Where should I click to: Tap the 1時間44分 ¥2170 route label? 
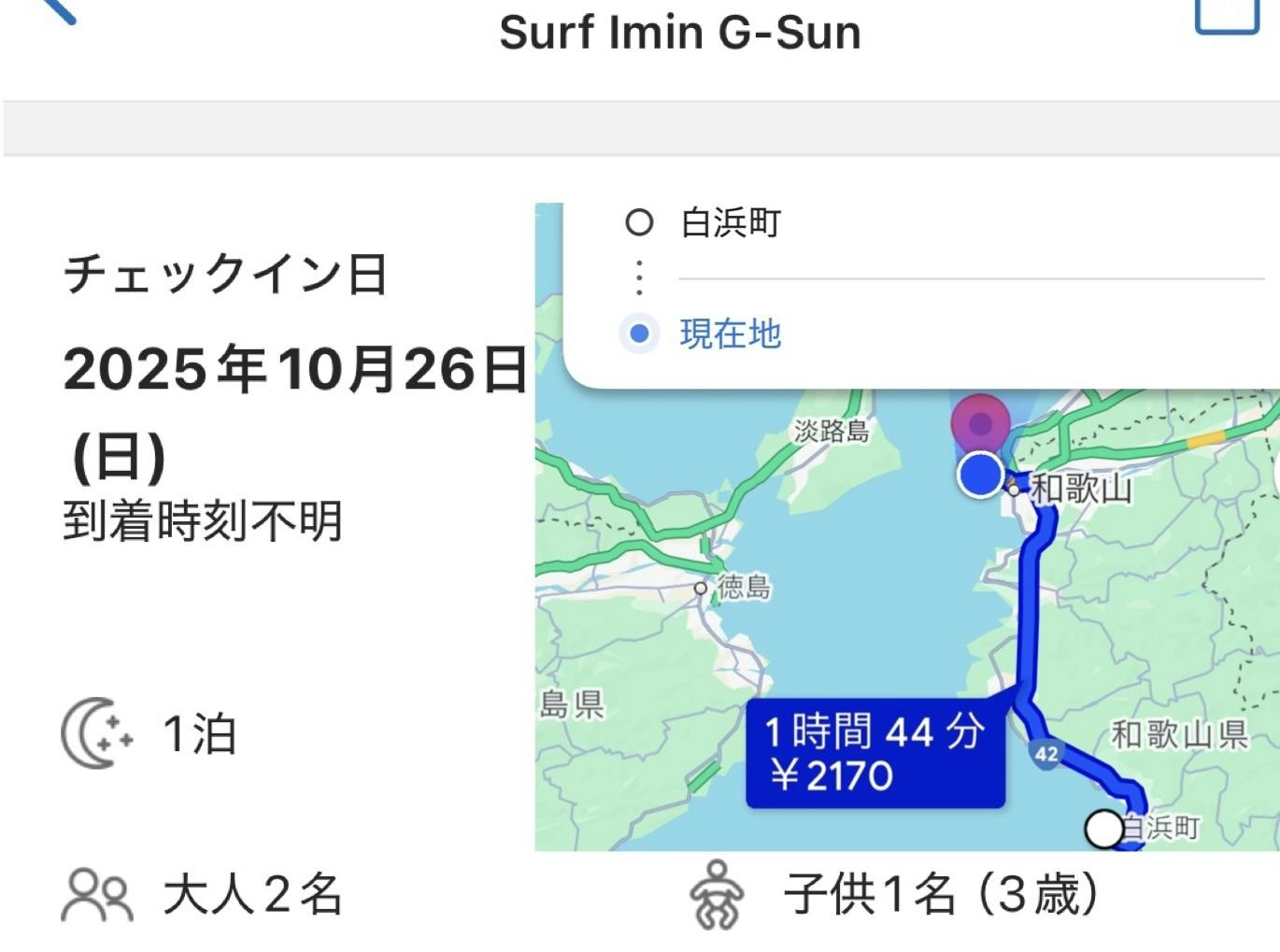pos(875,753)
